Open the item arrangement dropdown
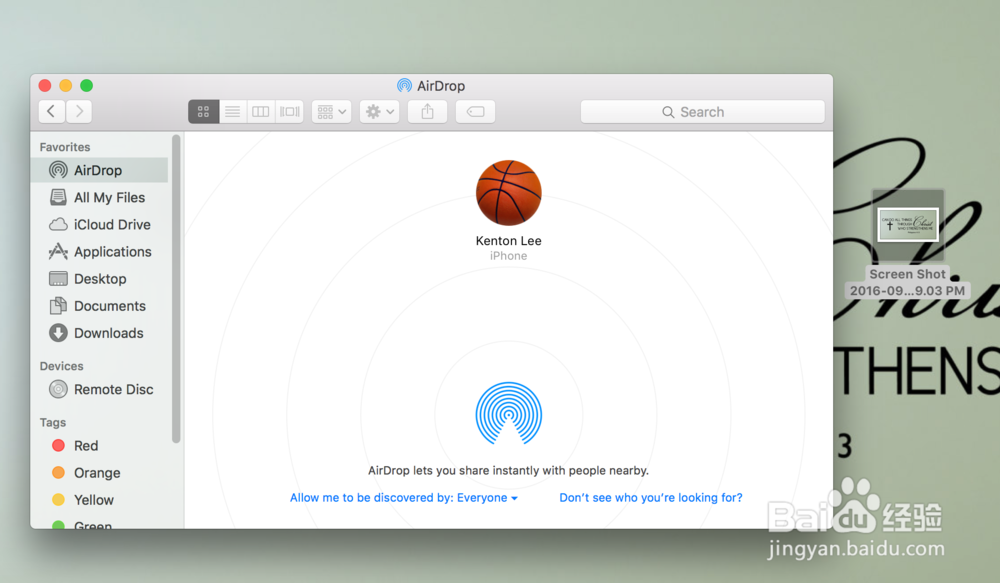This screenshot has width=1000, height=583. [332, 112]
